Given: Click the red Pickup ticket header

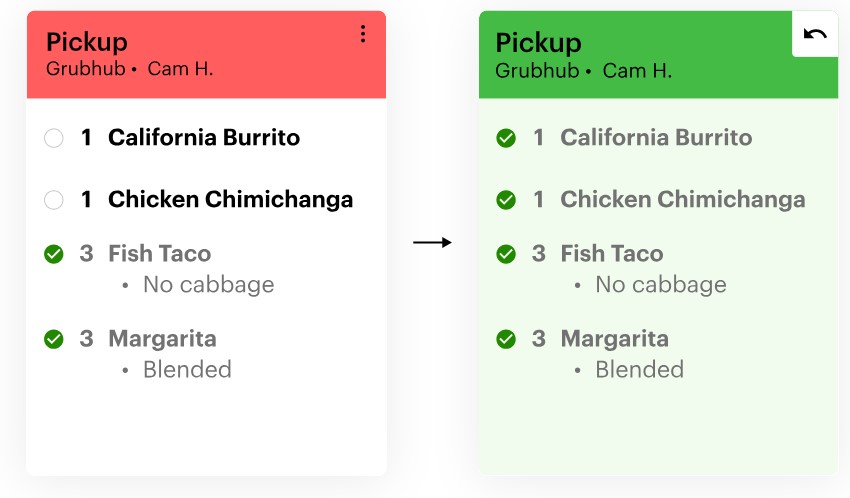Looking at the screenshot, I should (200, 55).
